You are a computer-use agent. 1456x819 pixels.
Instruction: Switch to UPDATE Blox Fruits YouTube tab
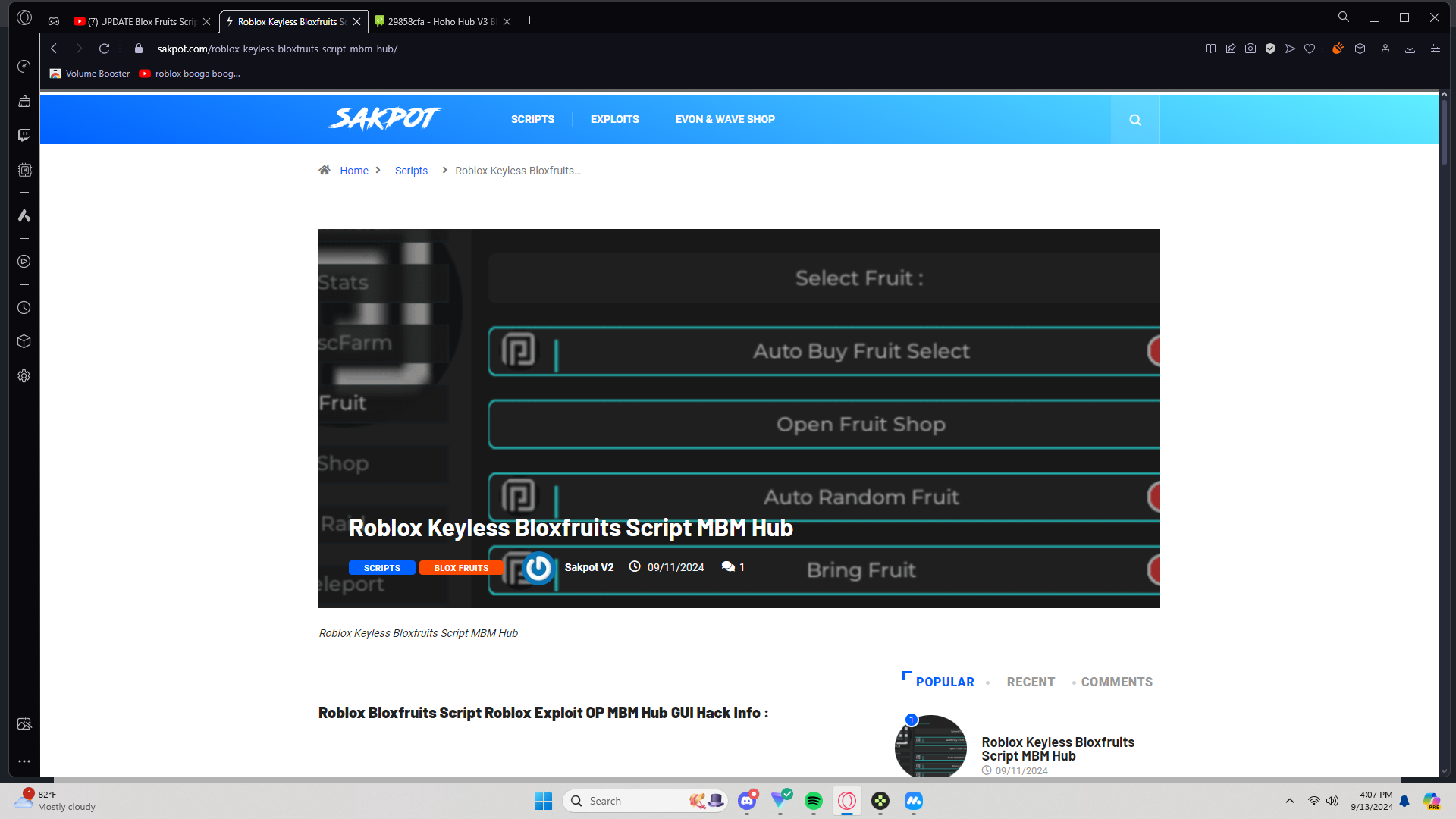click(142, 21)
